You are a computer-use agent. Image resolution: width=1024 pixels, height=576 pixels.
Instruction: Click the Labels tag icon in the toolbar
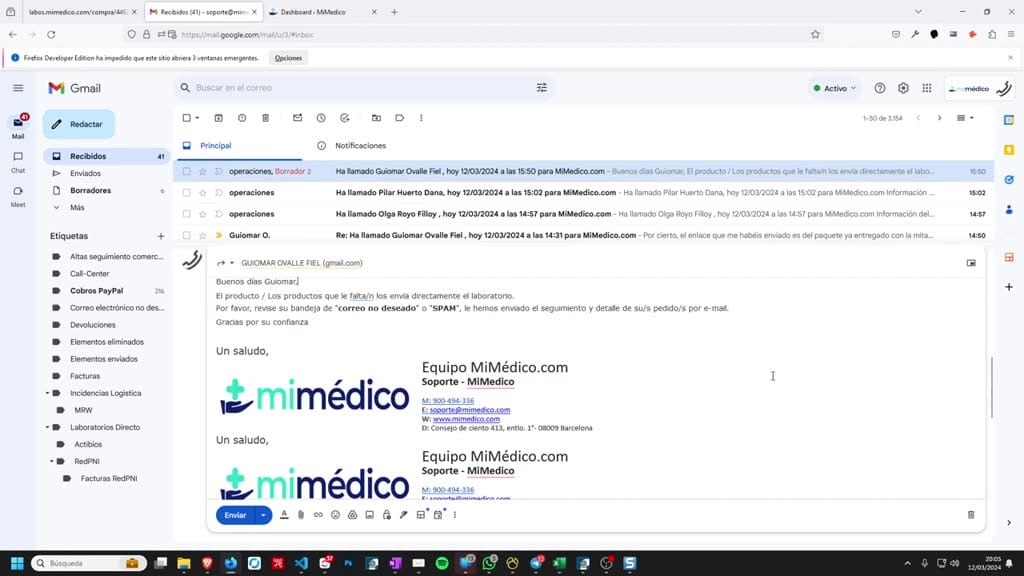[400, 118]
